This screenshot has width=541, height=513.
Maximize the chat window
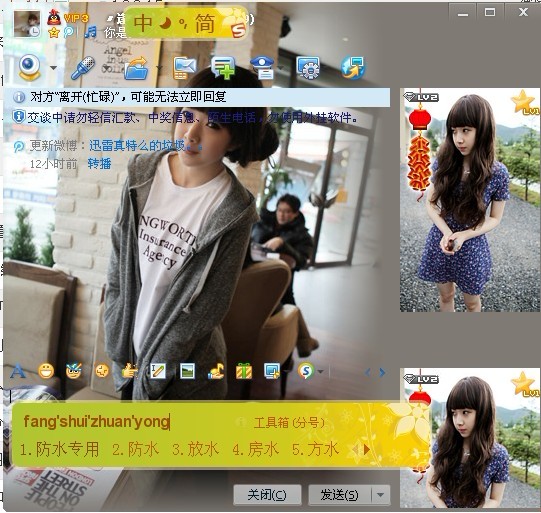(x=490, y=13)
